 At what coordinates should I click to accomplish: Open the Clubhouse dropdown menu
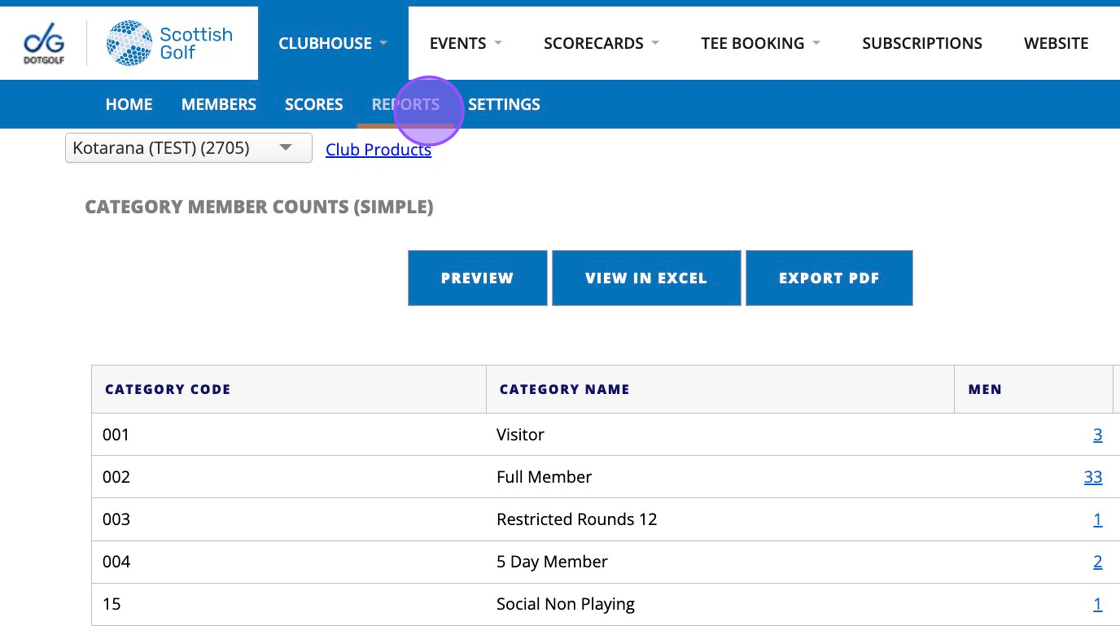[x=333, y=43]
